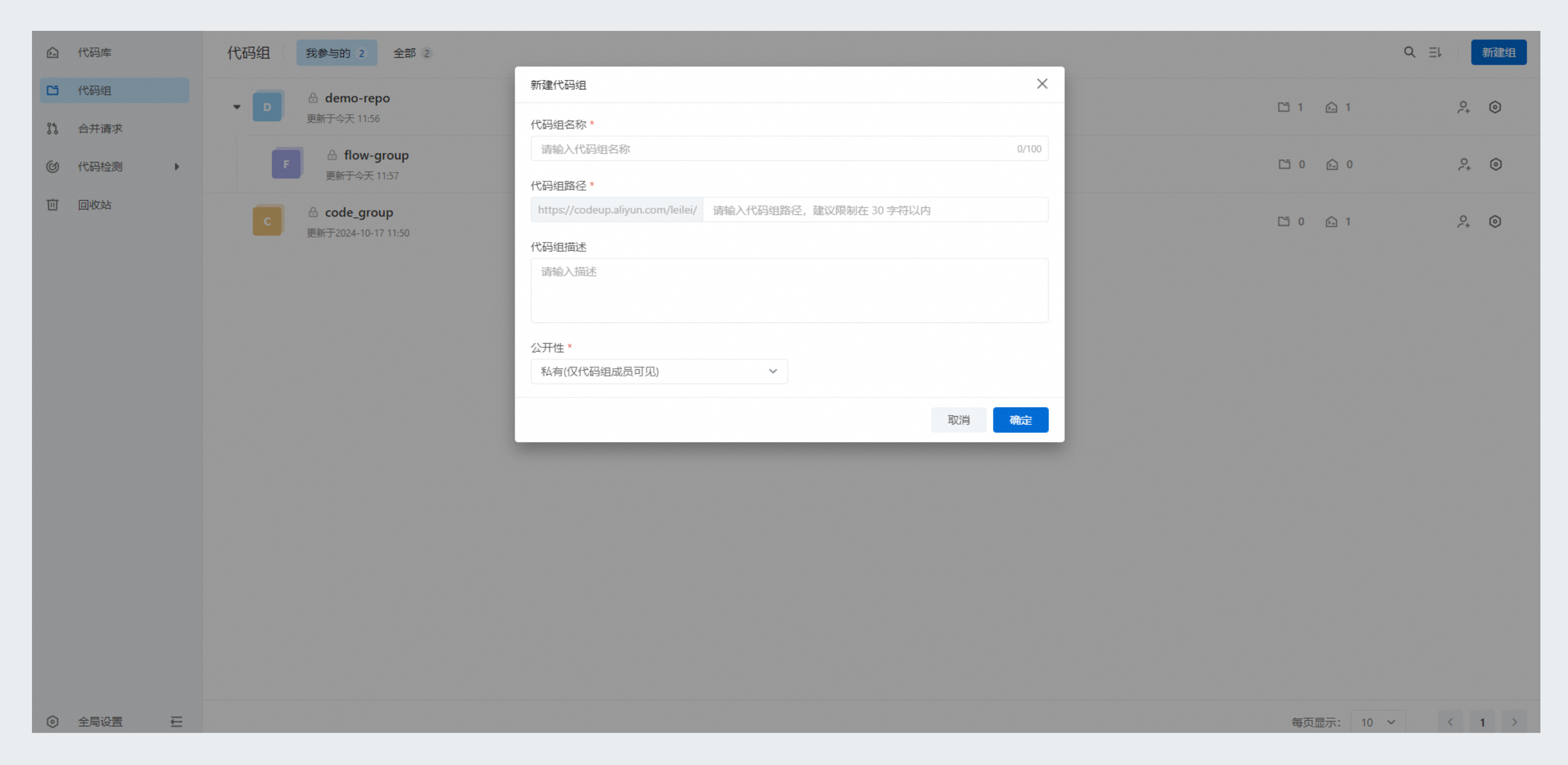Click demo-repo repository count icon
Viewport: 1568px width, 765px height.
[x=1331, y=107]
